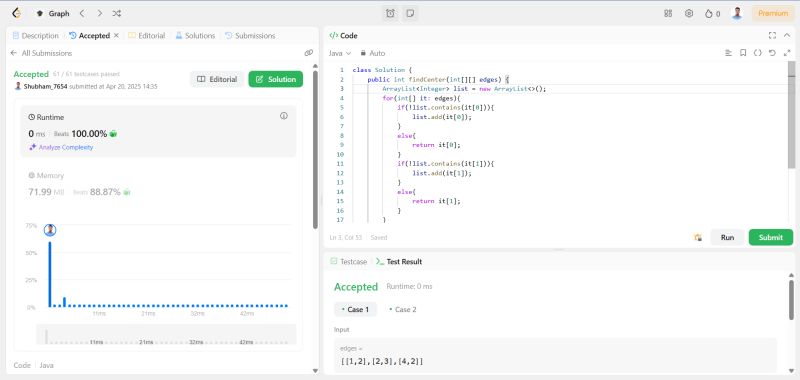Toggle fullscreen for the Code panel
The width and height of the screenshot is (800, 380).
click(772, 36)
